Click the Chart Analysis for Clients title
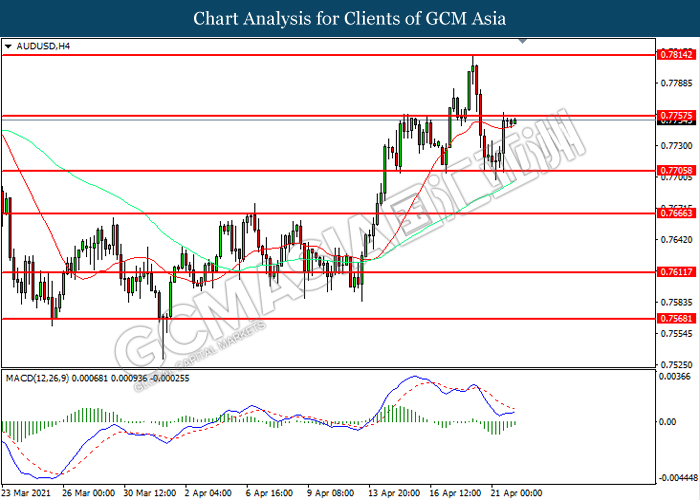700x500 pixels. (350, 19)
